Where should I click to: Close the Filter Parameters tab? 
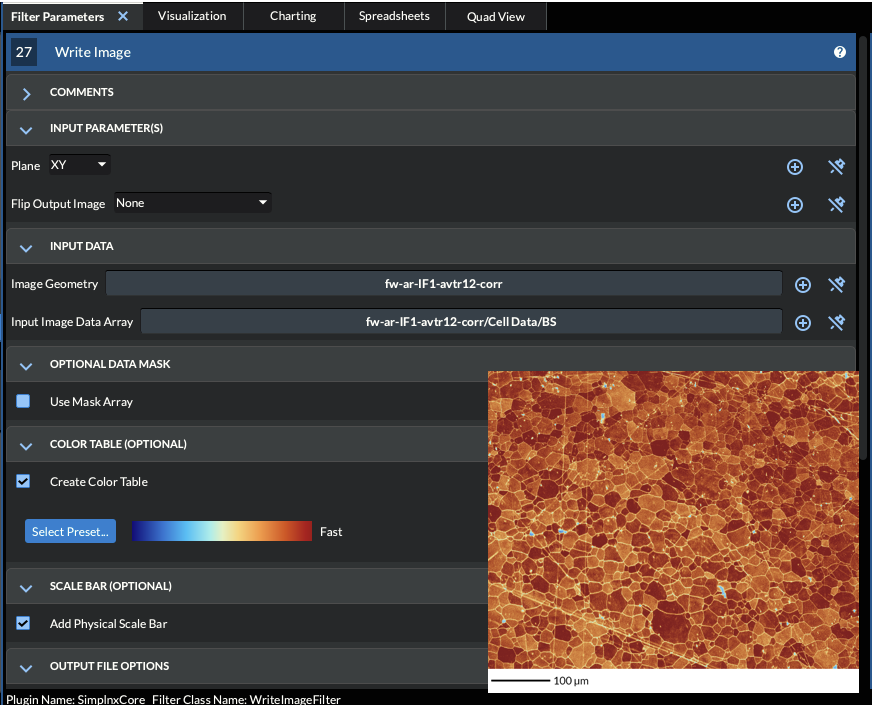123,16
